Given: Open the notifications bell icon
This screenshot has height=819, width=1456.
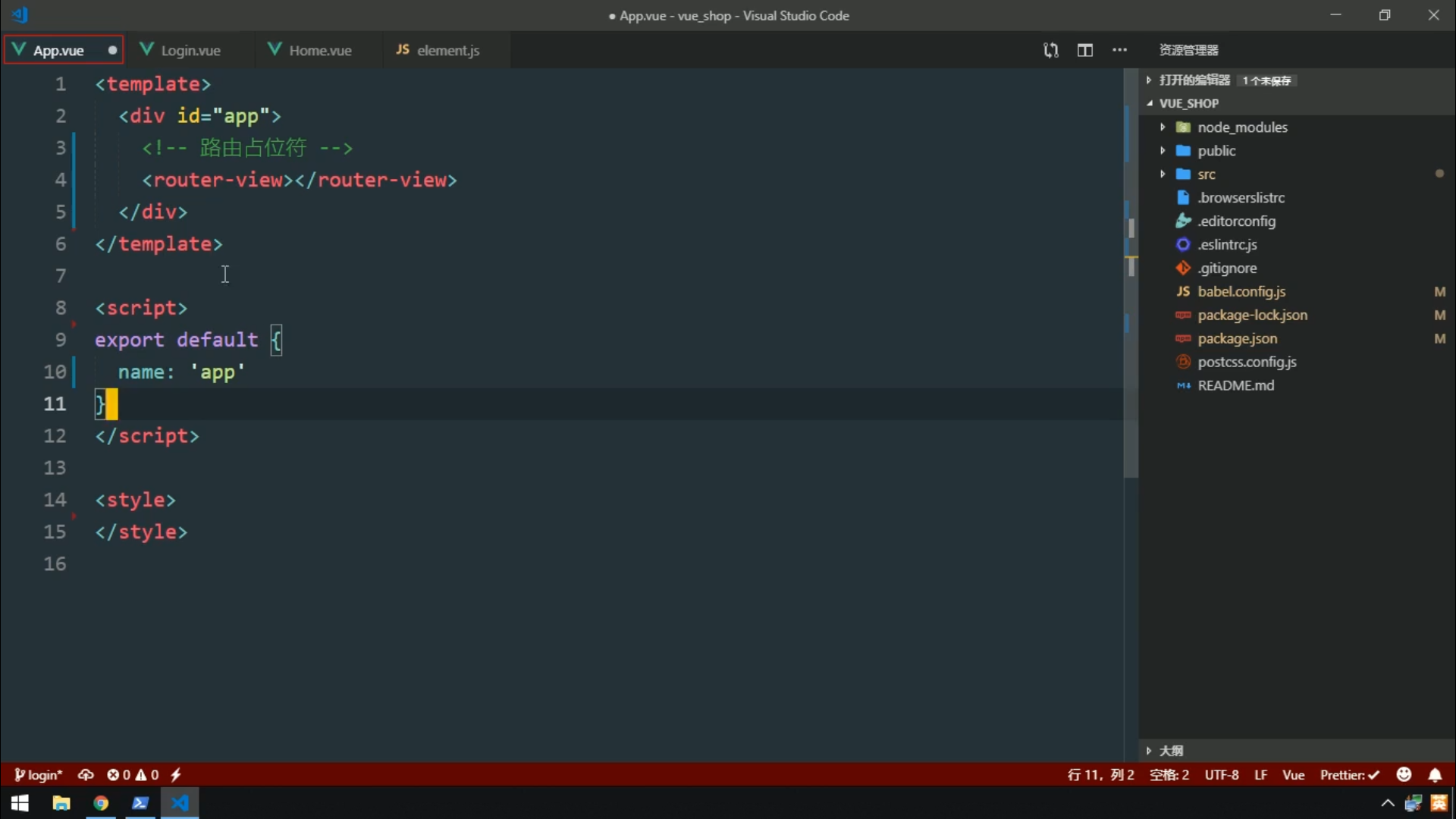Looking at the screenshot, I should [x=1435, y=774].
